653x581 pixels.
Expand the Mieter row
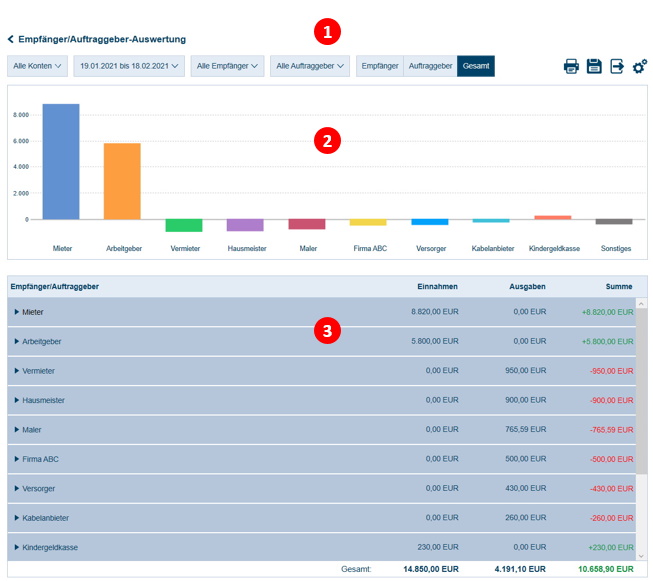17,312
